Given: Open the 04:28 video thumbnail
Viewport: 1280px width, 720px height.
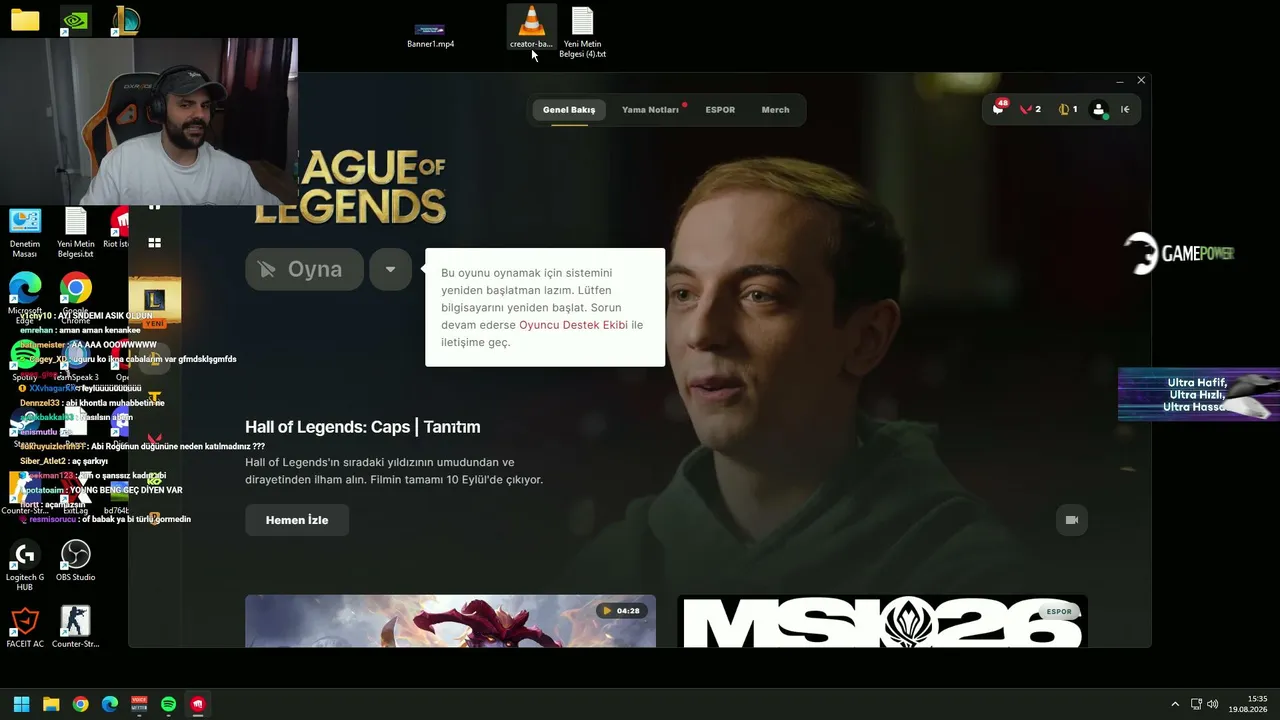Looking at the screenshot, I should (x=450, y=621).
